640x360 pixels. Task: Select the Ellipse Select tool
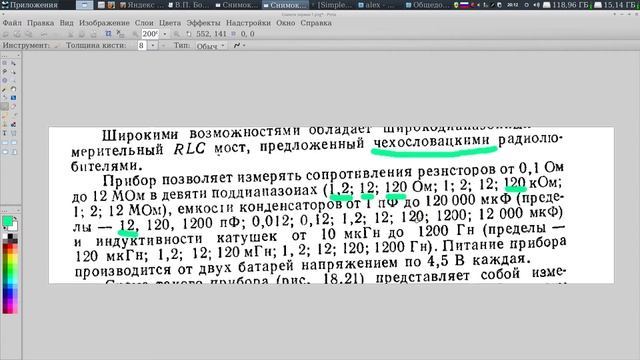coord(4,80)
